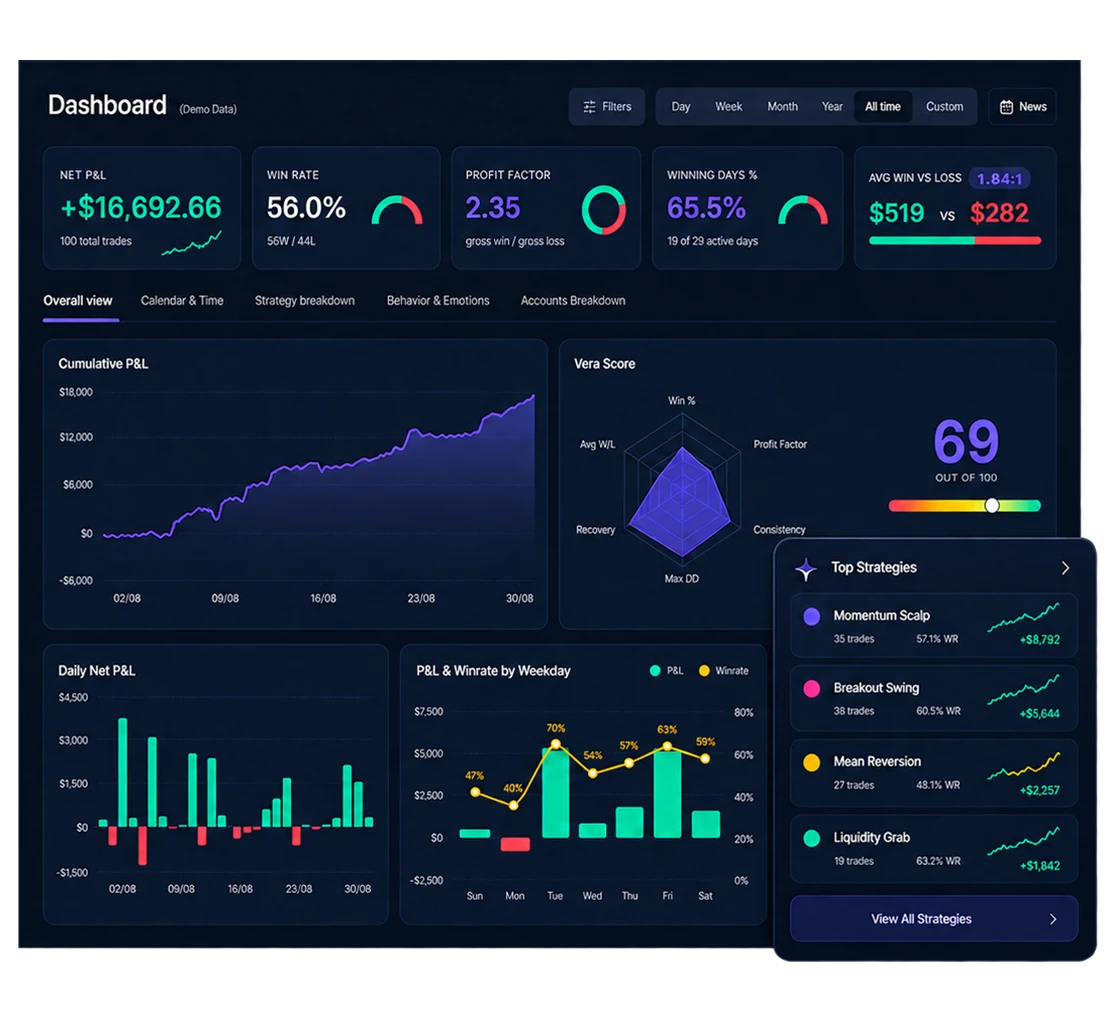1113x1025 pixels.
Task: Toggle the Winrate legend item
Action: (723, 671)
